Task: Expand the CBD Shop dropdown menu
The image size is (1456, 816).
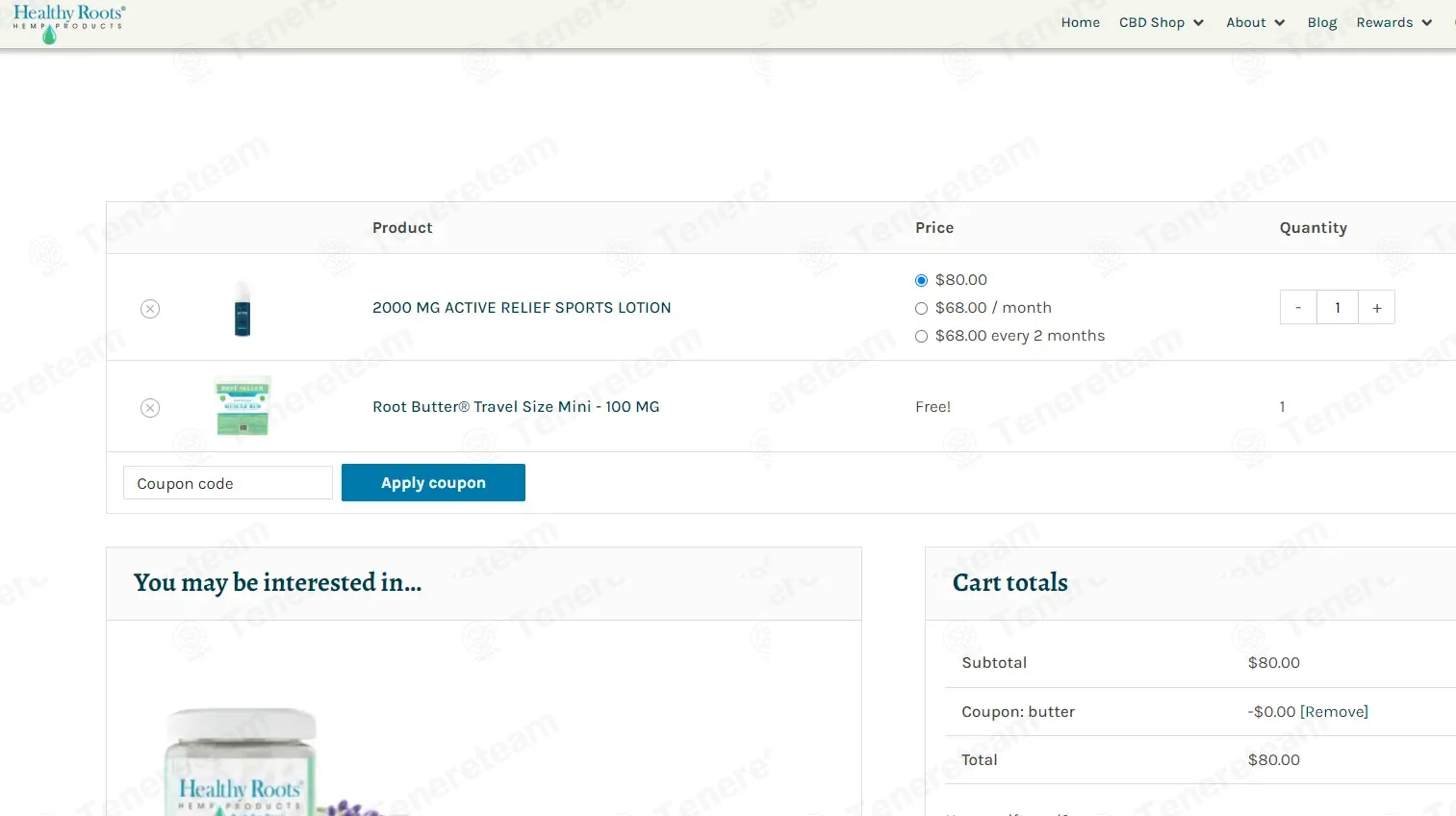Action: 1162,22
